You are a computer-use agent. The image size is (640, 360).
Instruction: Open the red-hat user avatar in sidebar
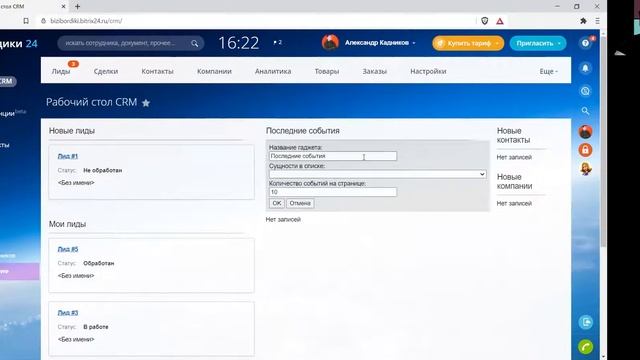point(585,131)
